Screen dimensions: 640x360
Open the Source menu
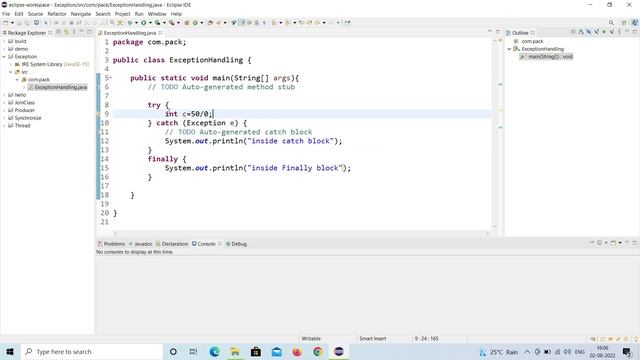35,14
